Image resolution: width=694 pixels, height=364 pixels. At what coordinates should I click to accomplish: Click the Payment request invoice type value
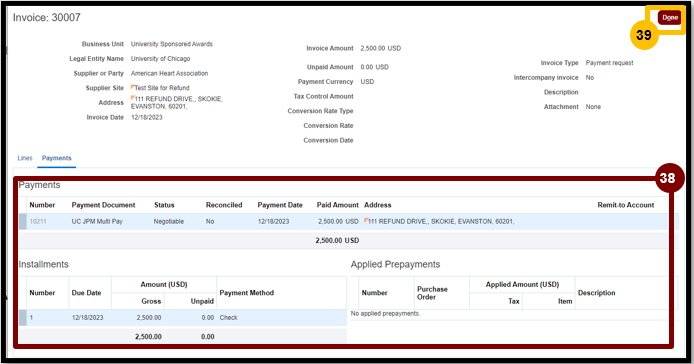[609, 63]
